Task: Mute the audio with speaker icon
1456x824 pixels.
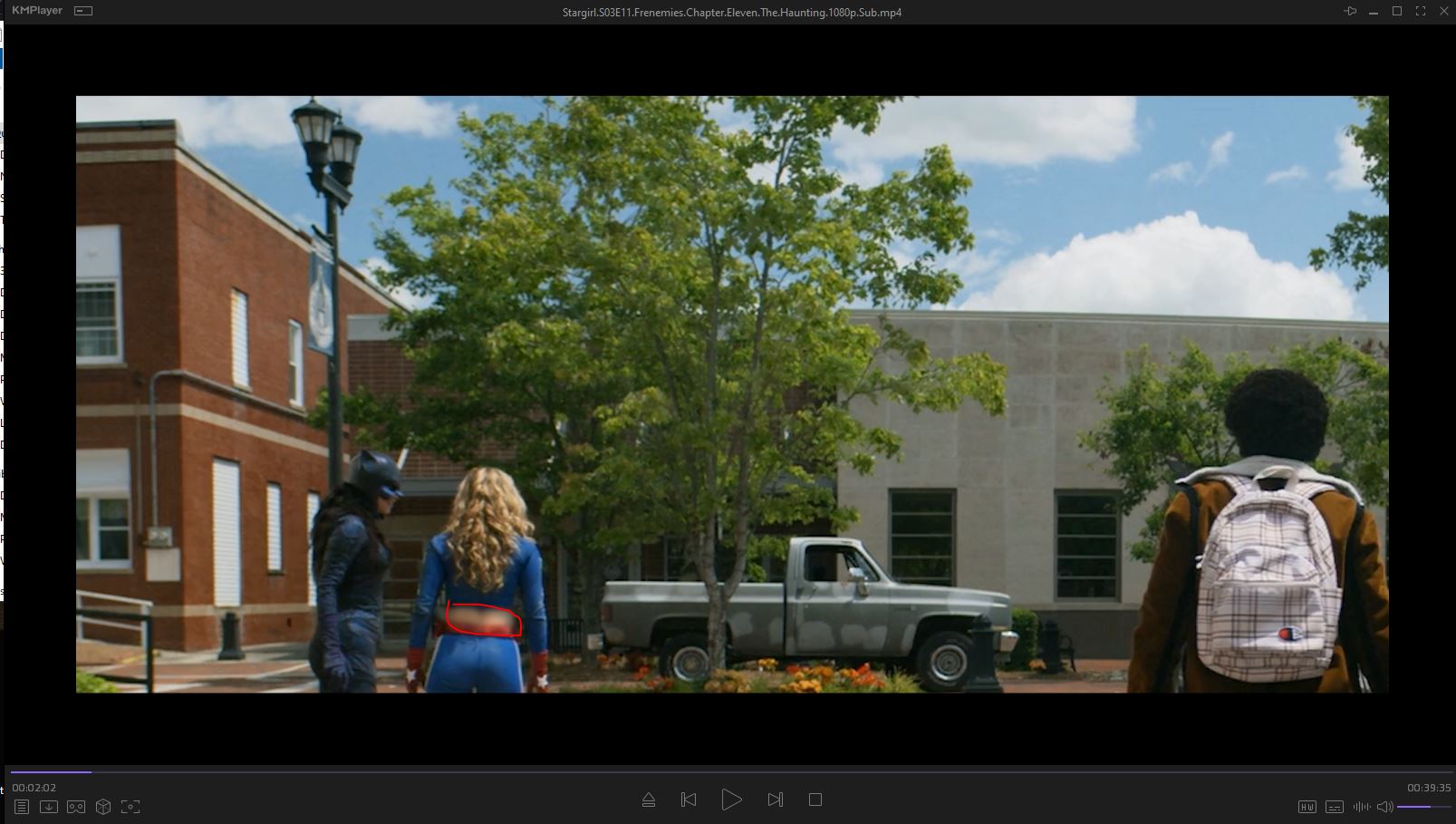Action: point(1384,807)
